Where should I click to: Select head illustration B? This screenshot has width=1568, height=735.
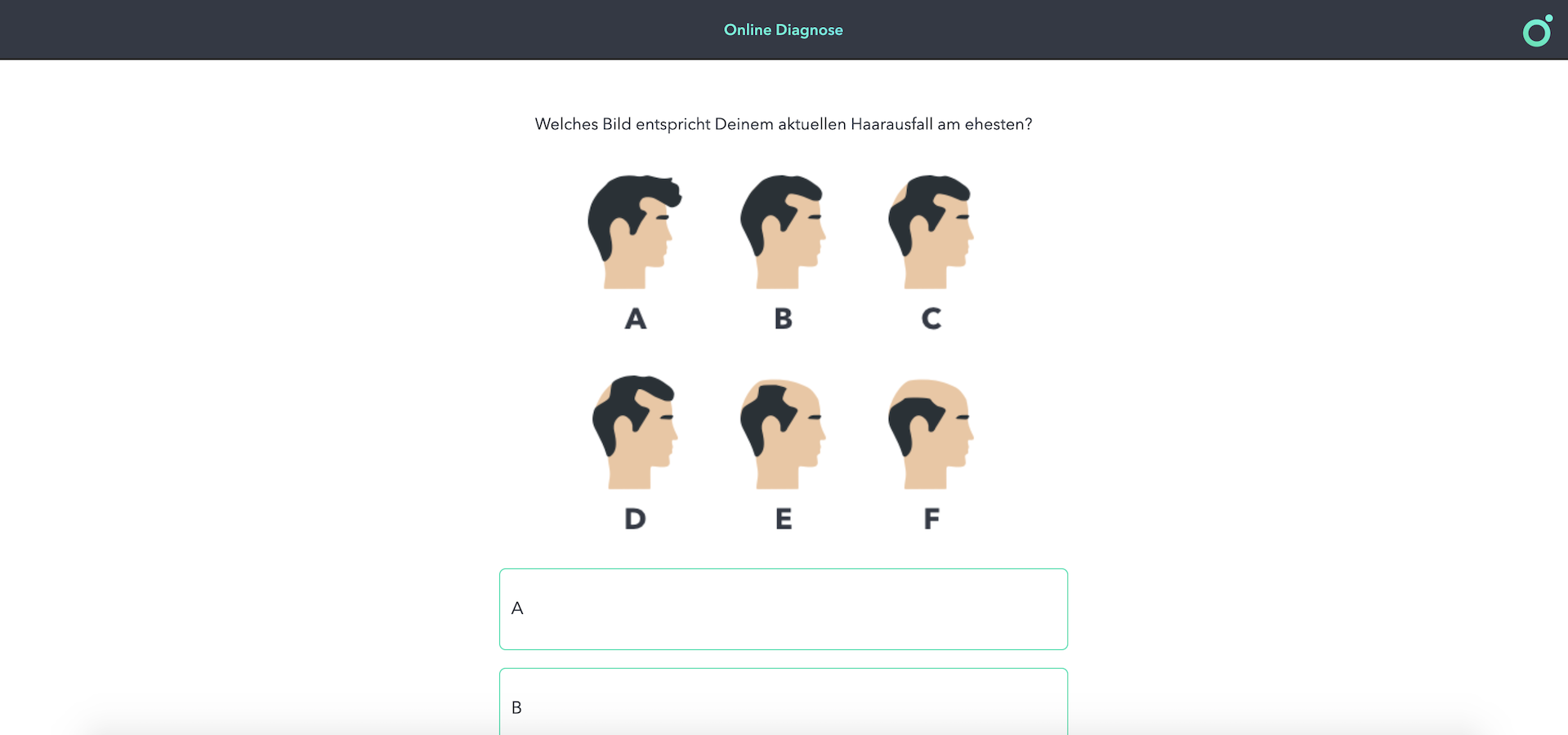pyautogui.click(x=783, y=232)
